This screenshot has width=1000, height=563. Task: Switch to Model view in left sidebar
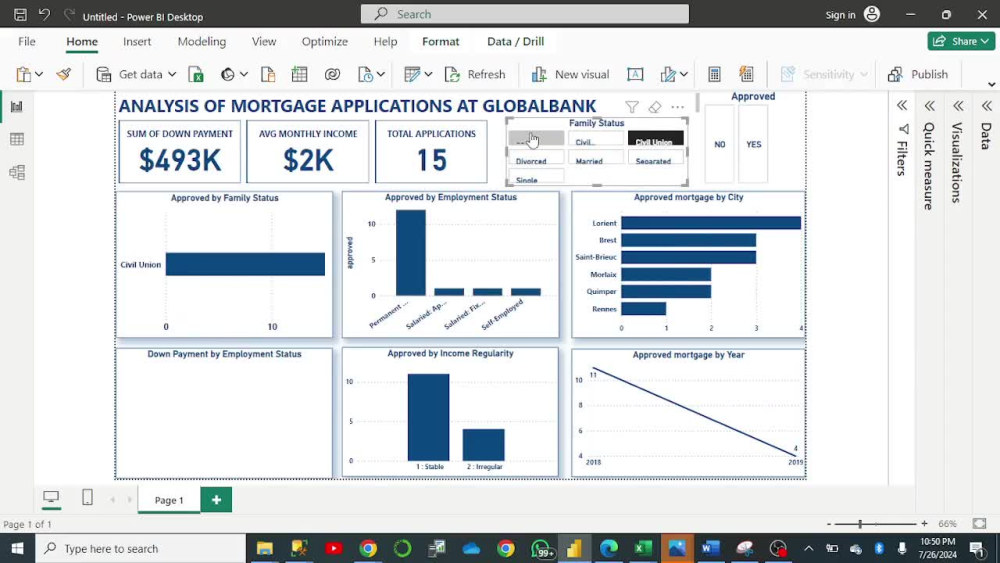pyautogui.click(x=17, y=172)
